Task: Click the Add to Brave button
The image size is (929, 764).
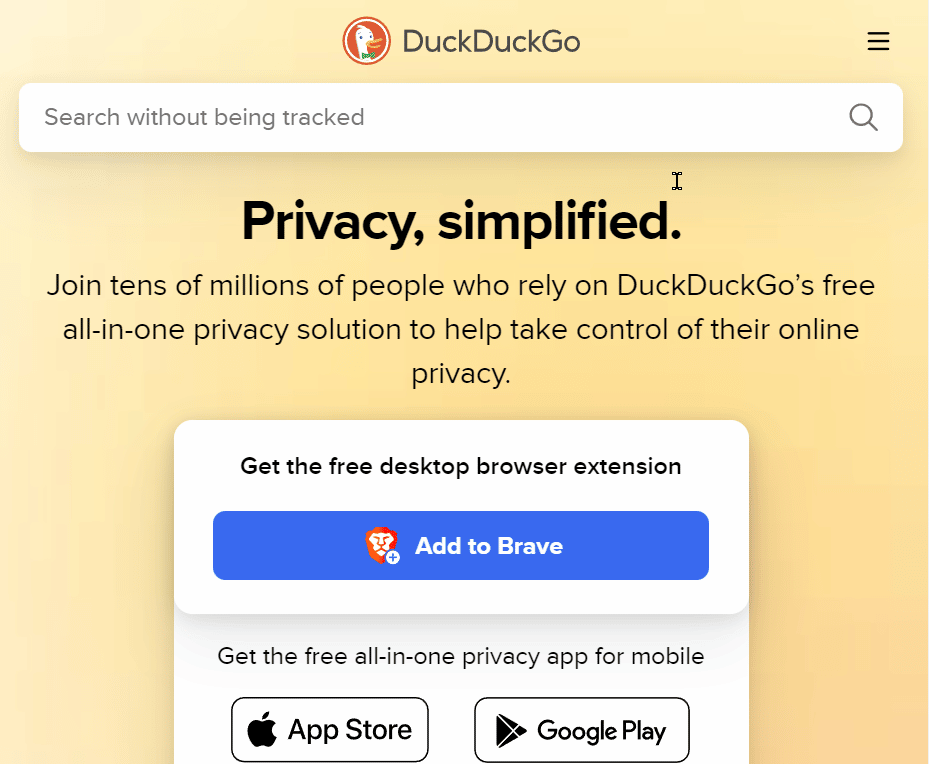Action: tap(461, 545)
